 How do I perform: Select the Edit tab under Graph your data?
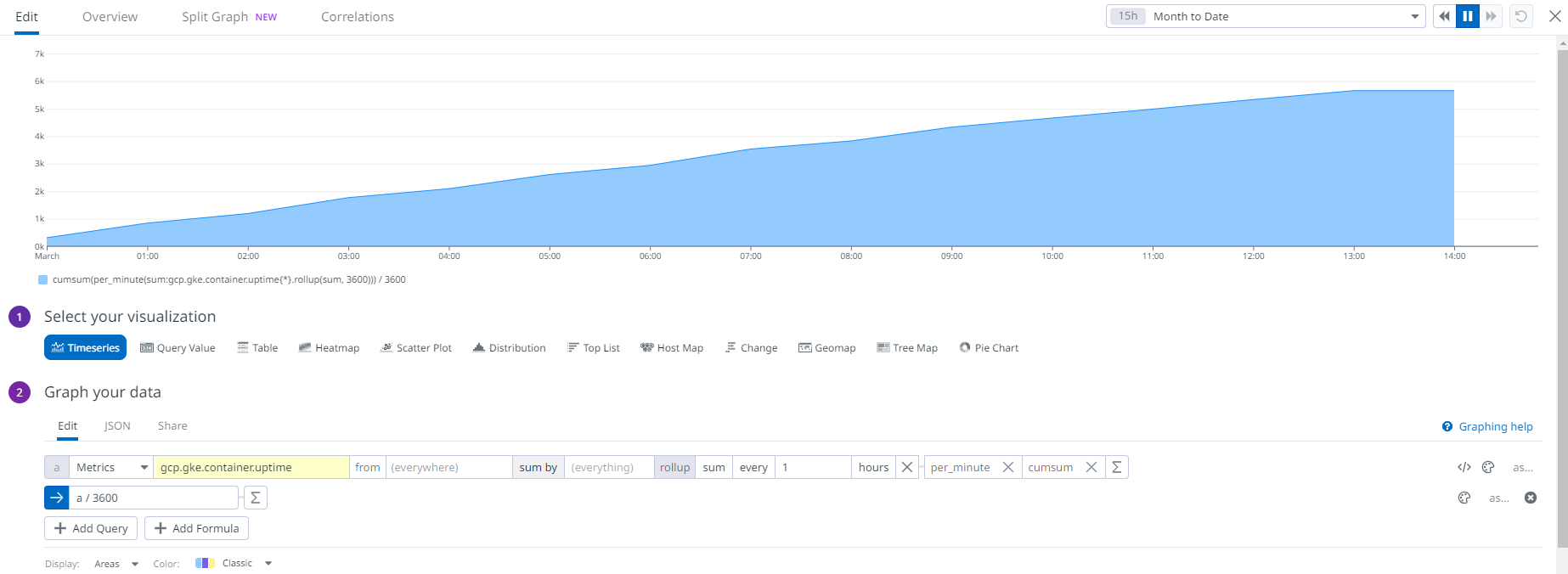point(68,426)
